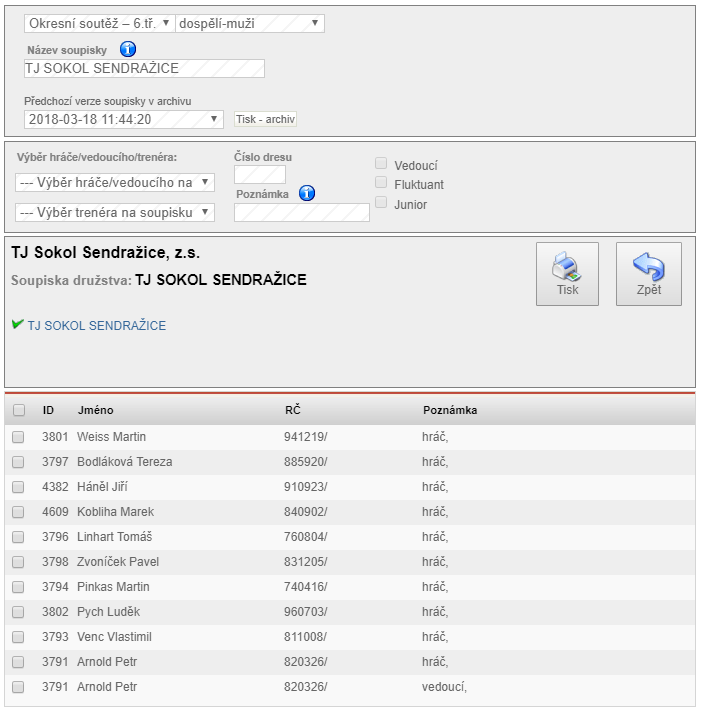Open the Okresní soutěž league dropdown
702x710 pixels.
98,23
